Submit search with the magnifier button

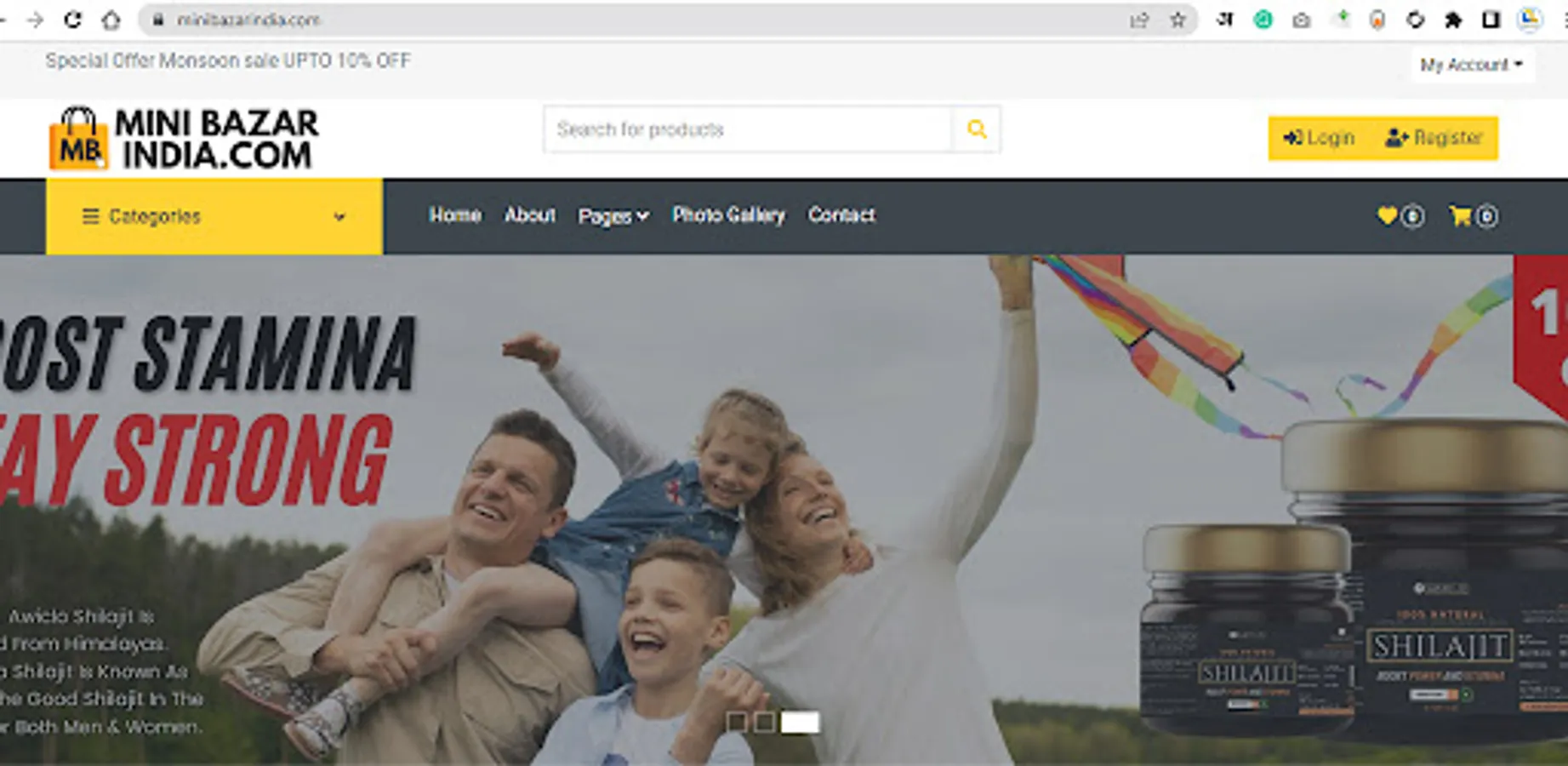(977, 129)
